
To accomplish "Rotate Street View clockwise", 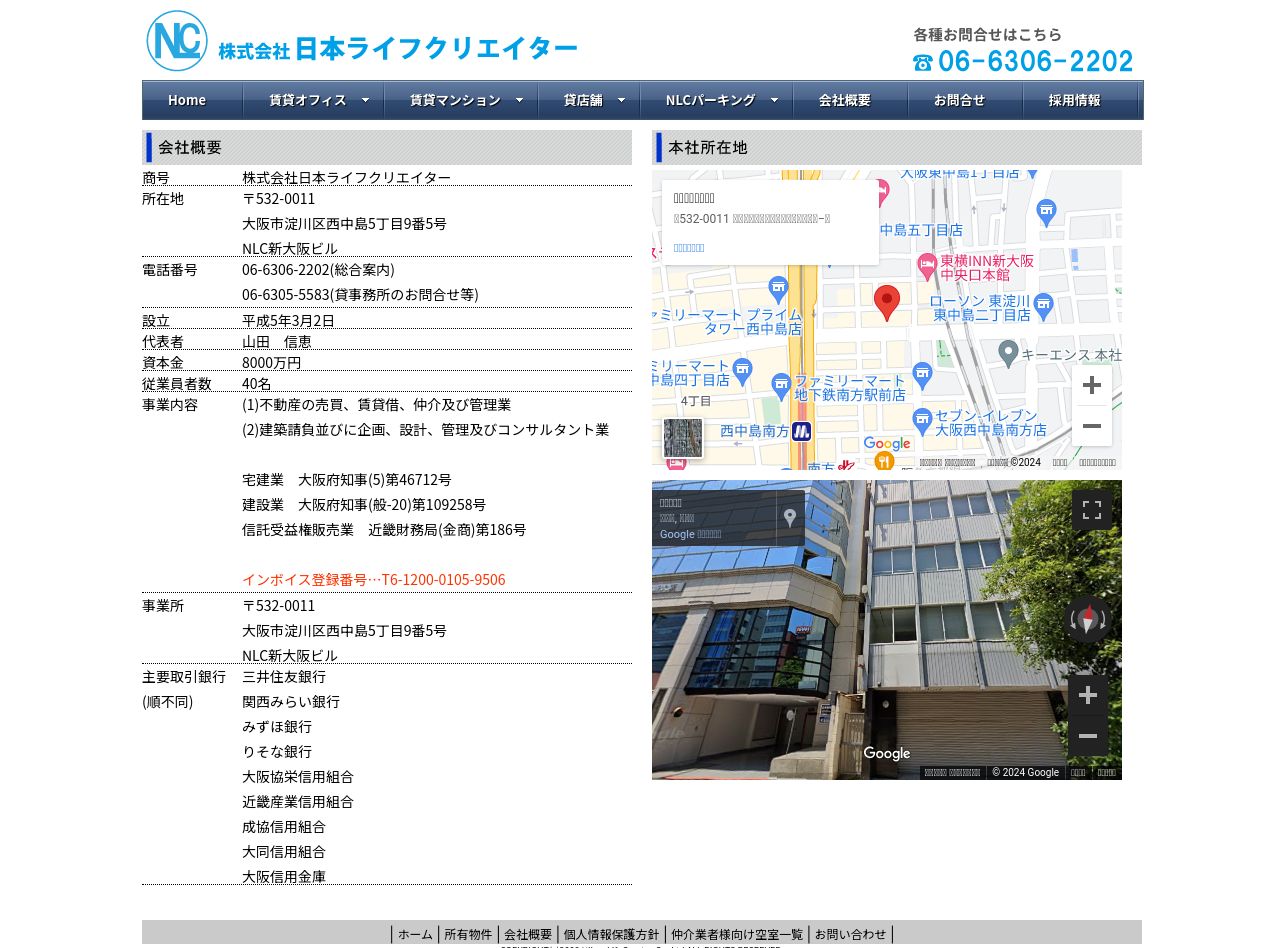I will pos(1104,620).
